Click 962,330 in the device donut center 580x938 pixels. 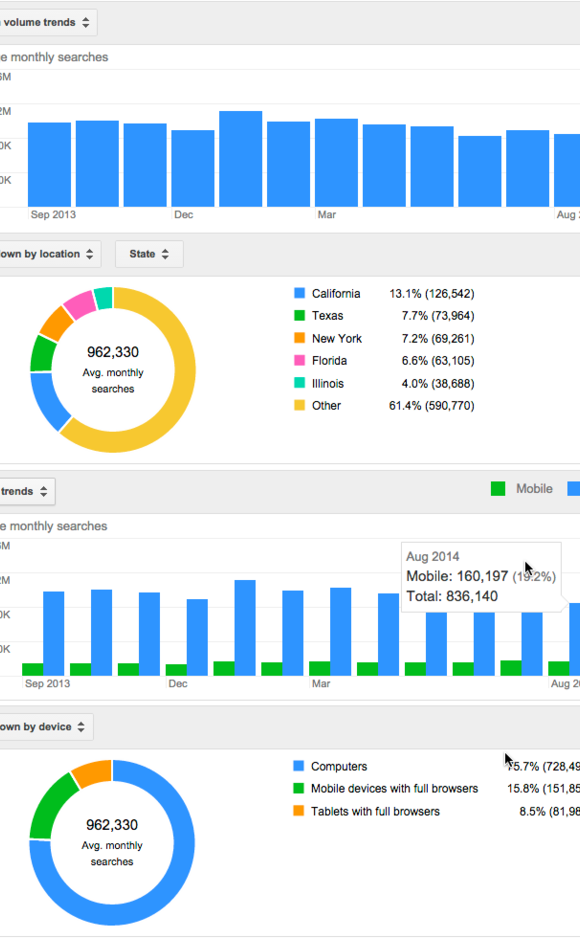[x=112, y=825]
